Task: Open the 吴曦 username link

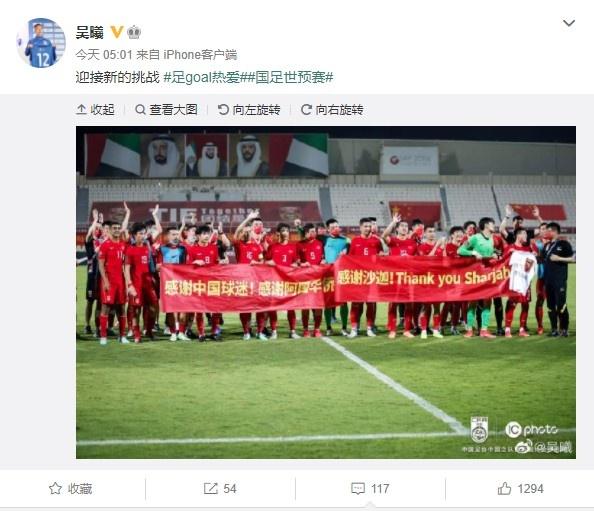Action: [x=89, y=33]
